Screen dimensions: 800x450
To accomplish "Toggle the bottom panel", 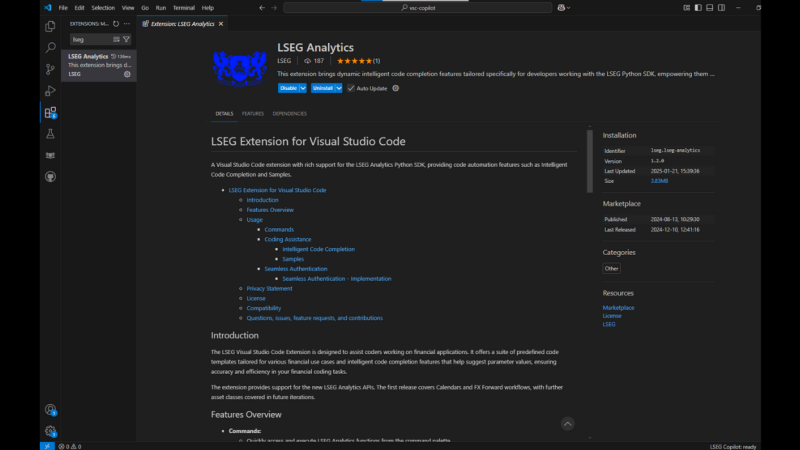I will [710, 8].
